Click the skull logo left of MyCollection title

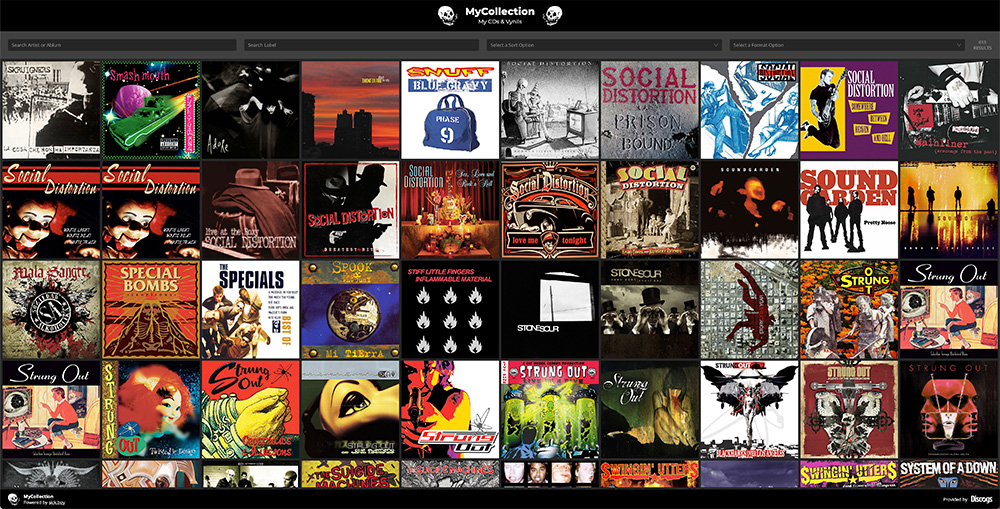(x=448, y=15)
